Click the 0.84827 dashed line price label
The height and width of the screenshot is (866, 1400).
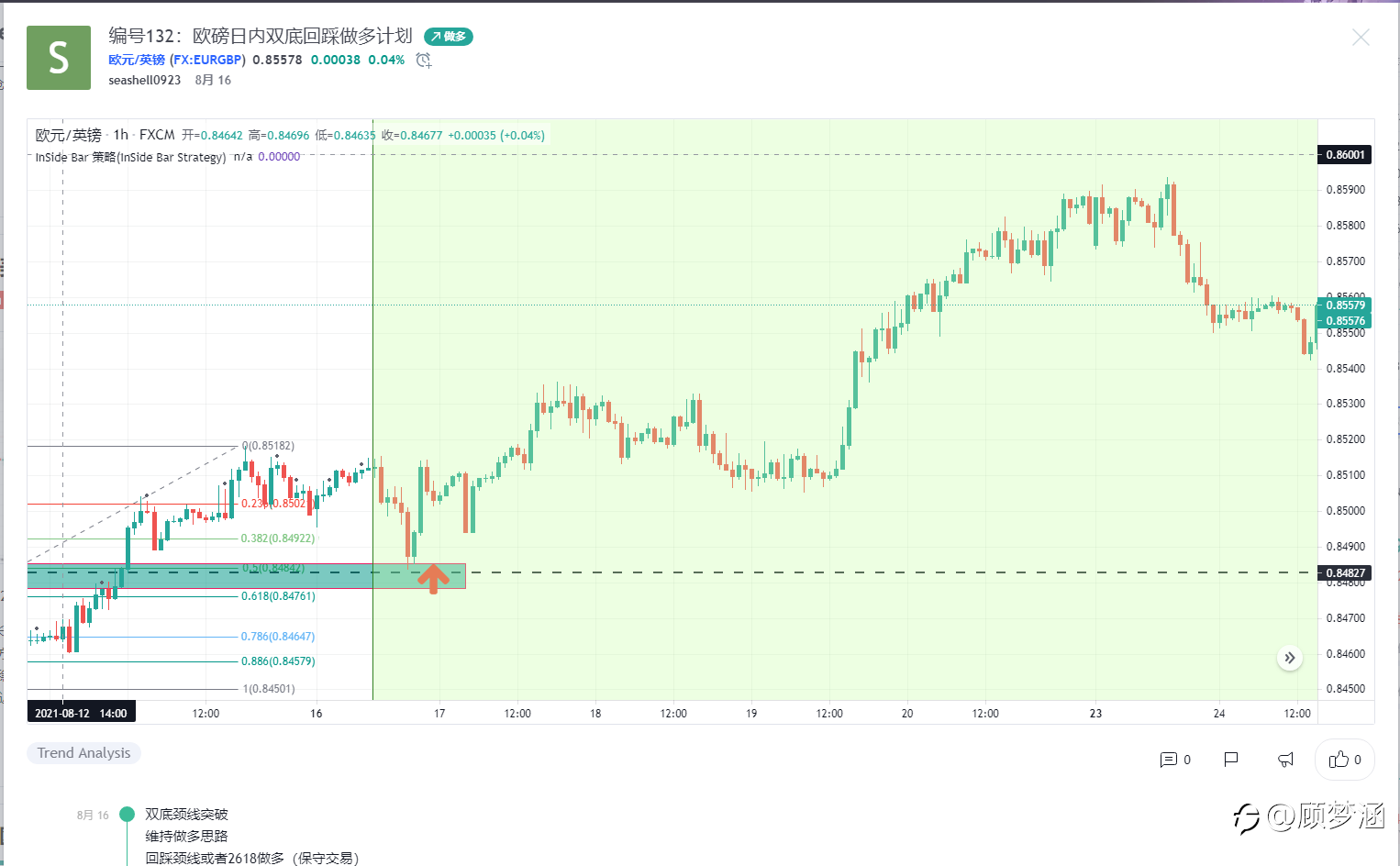(1345, 573)
